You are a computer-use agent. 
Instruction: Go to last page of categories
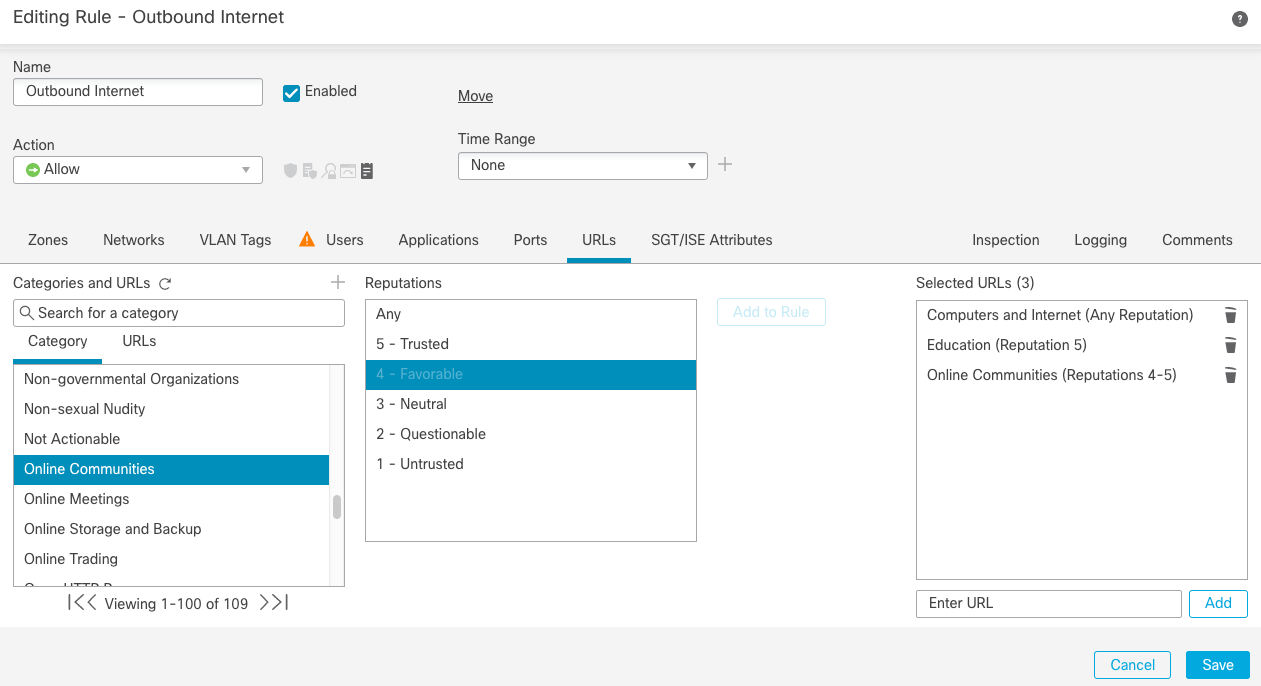click(282, 602)
